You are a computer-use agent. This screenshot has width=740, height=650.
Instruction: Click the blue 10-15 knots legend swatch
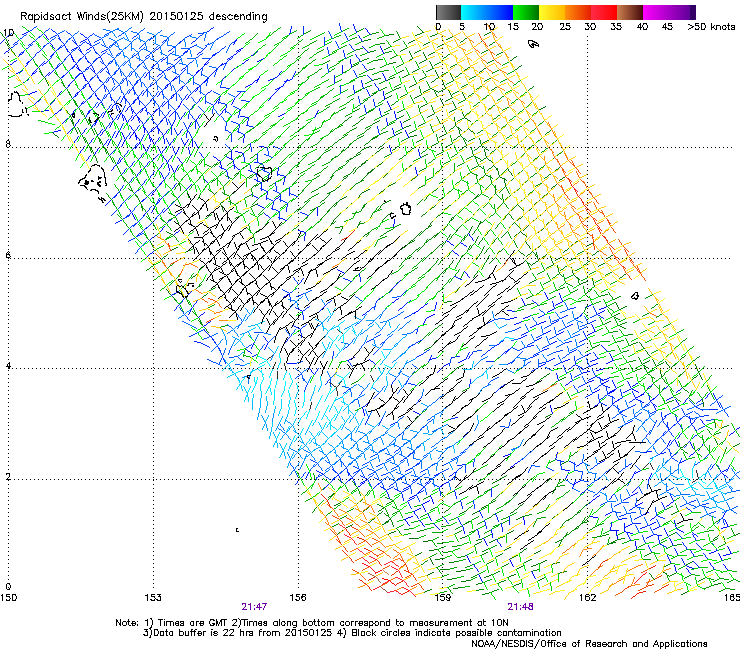[500, 12]
